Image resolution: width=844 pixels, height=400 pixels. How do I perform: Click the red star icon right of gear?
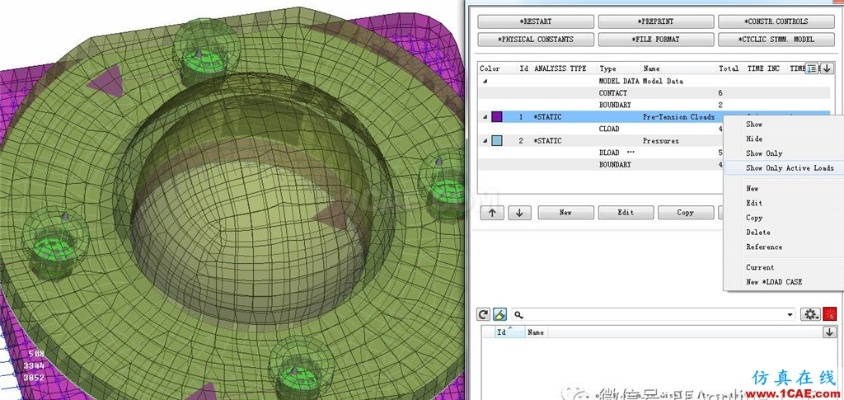click(829, 314)
